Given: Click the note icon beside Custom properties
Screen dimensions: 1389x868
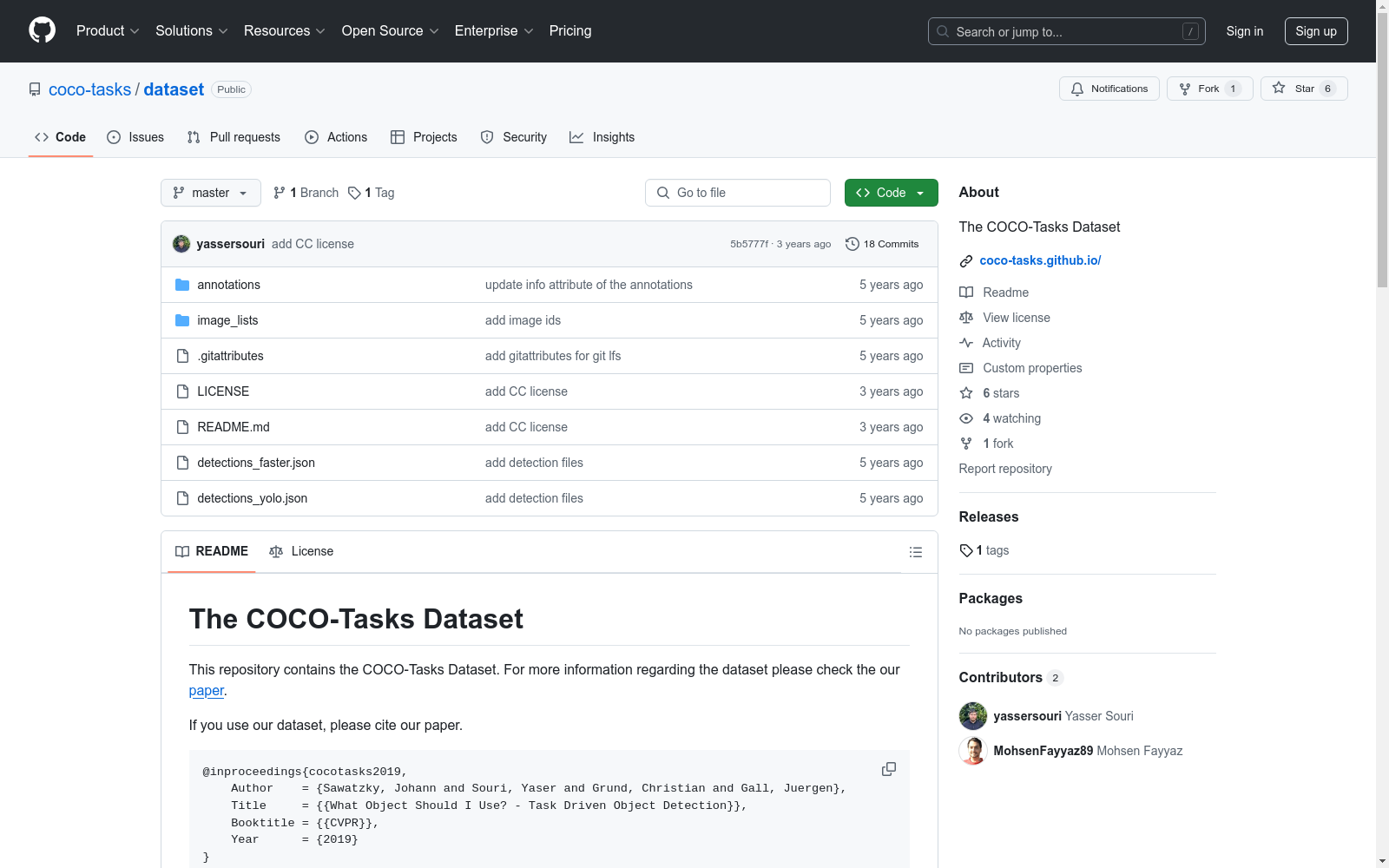Looking at the screenshot, I should (966, 368).
